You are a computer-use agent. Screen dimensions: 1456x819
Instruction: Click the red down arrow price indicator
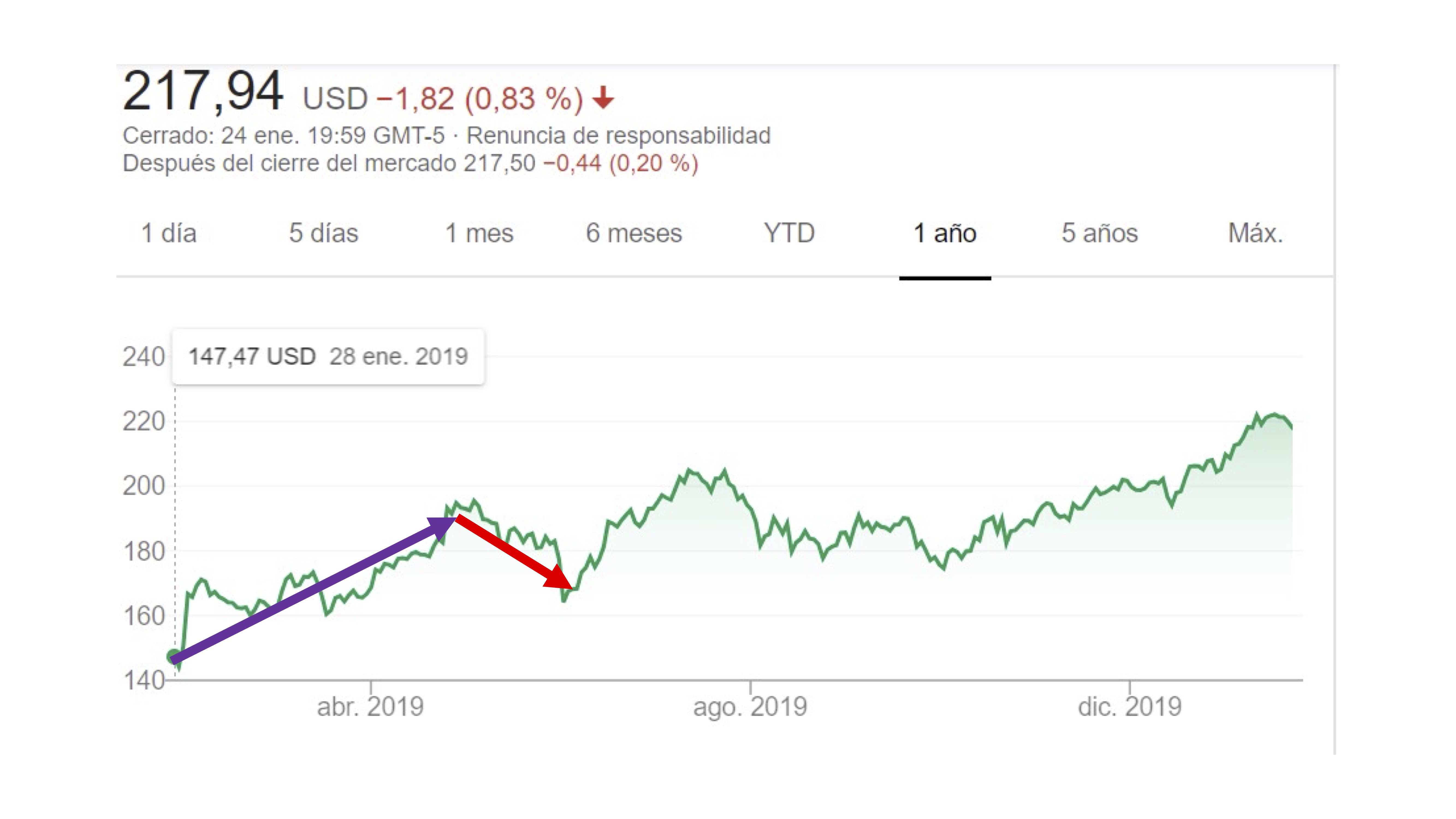pyautogui.click(x=603, y=98)
